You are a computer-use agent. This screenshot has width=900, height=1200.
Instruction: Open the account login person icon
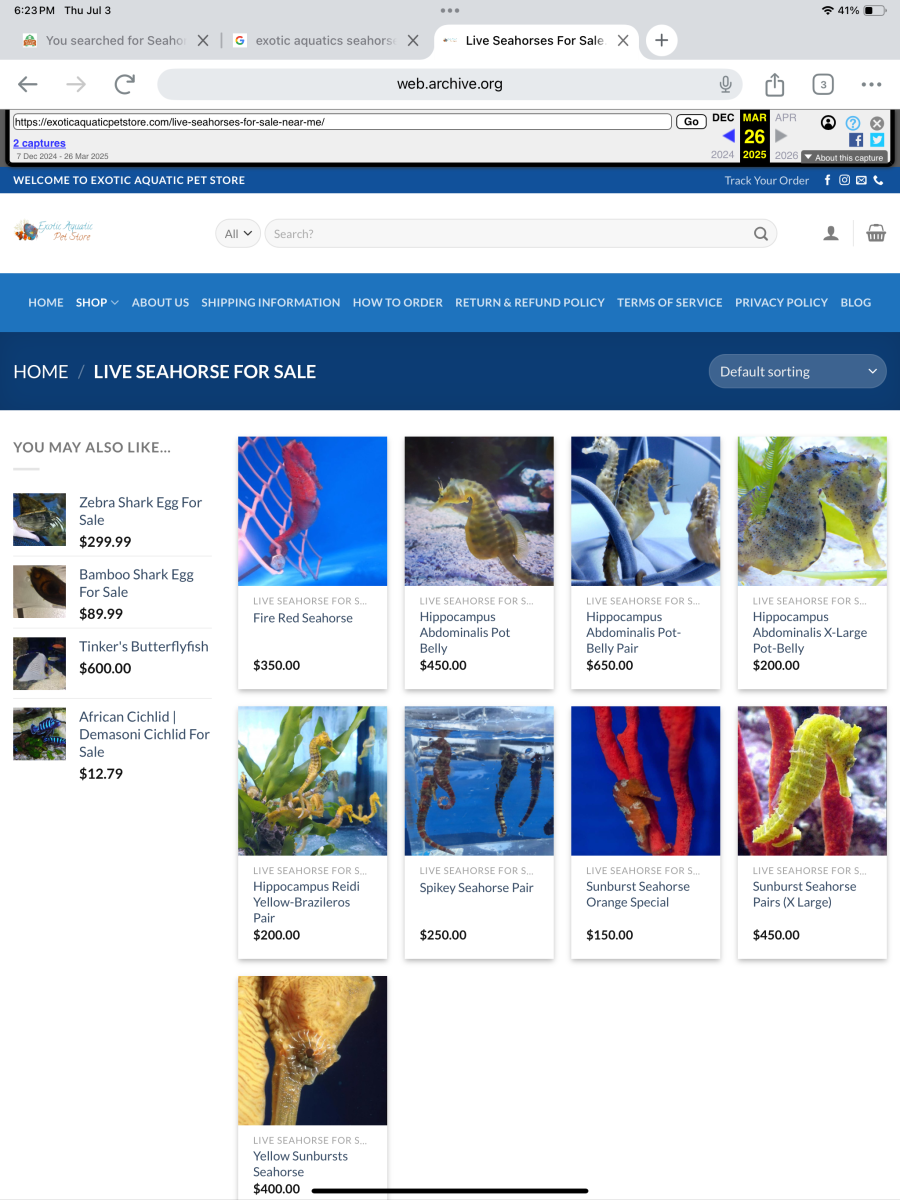(x=830, y=233)
